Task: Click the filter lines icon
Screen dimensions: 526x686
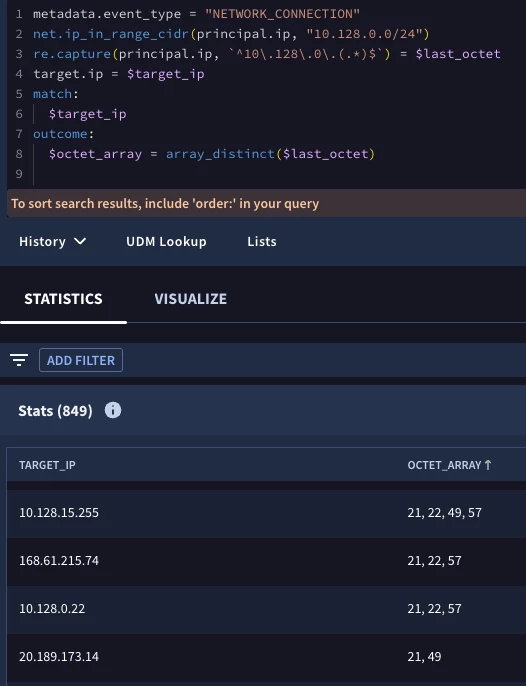Action: tap(19, 360)
